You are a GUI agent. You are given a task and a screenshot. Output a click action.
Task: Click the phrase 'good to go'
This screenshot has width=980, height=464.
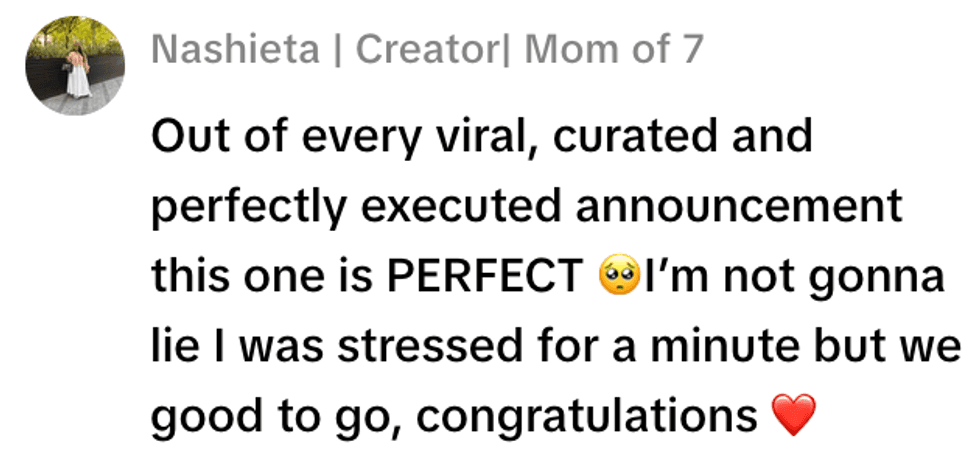262,415
